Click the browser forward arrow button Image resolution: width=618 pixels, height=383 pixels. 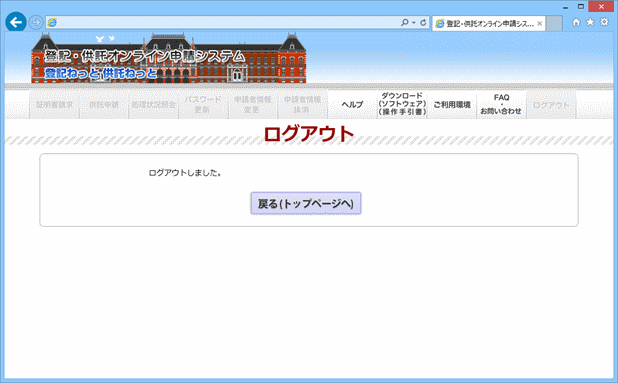(36, 22)
